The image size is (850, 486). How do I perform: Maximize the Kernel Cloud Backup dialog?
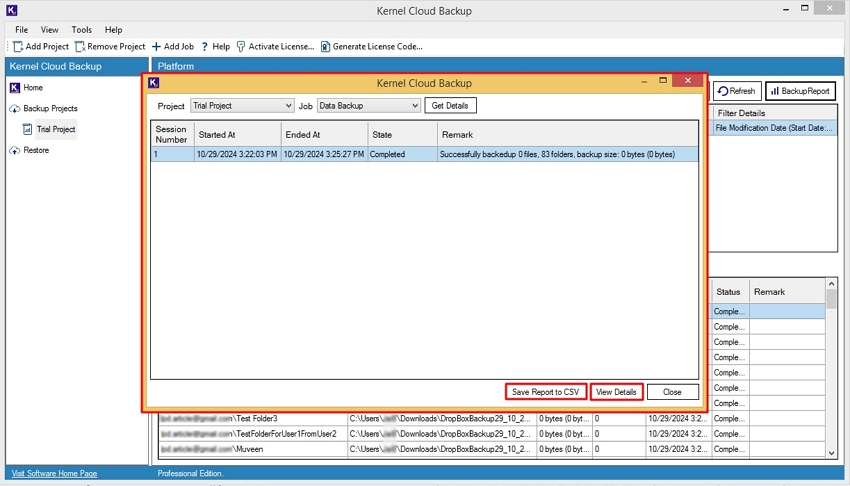tap(662, 81)
